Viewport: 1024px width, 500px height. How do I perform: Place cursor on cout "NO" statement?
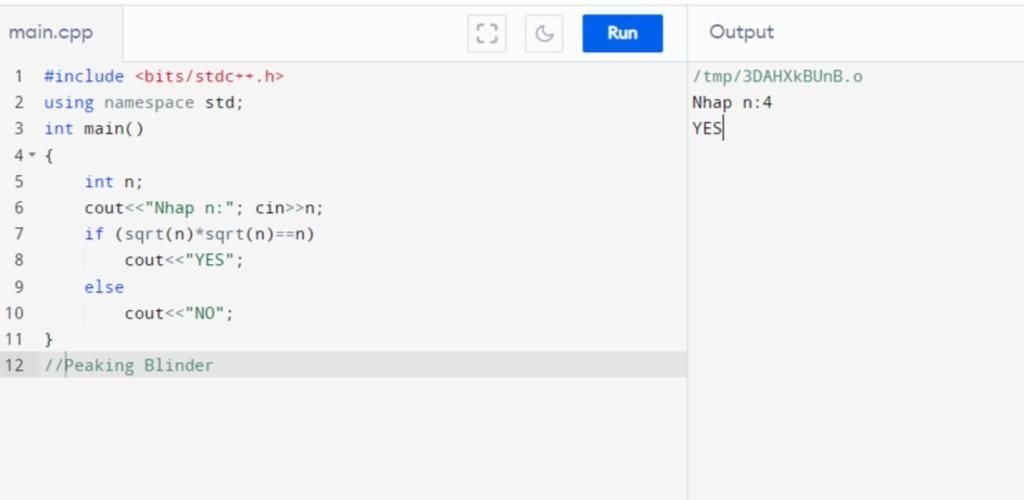tap(179, 313)
